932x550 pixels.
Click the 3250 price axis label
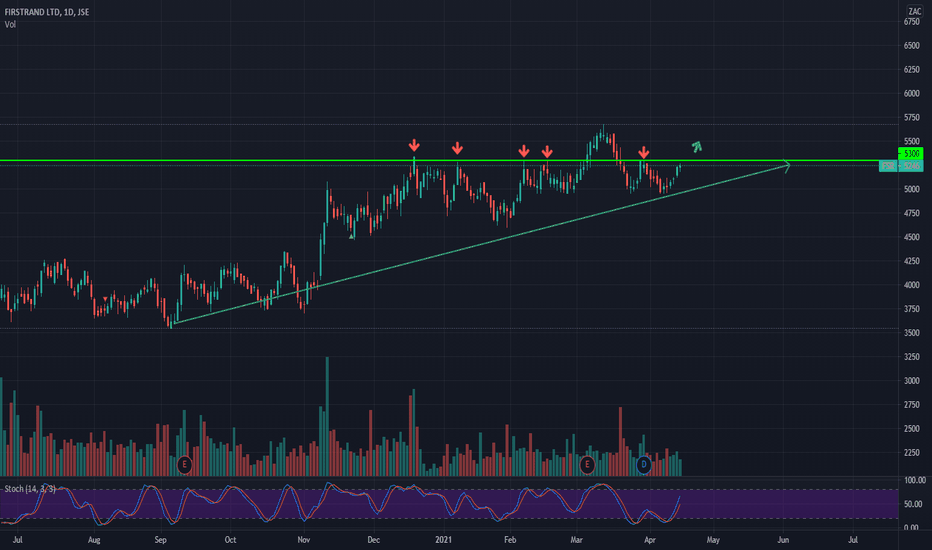(911, 357)
